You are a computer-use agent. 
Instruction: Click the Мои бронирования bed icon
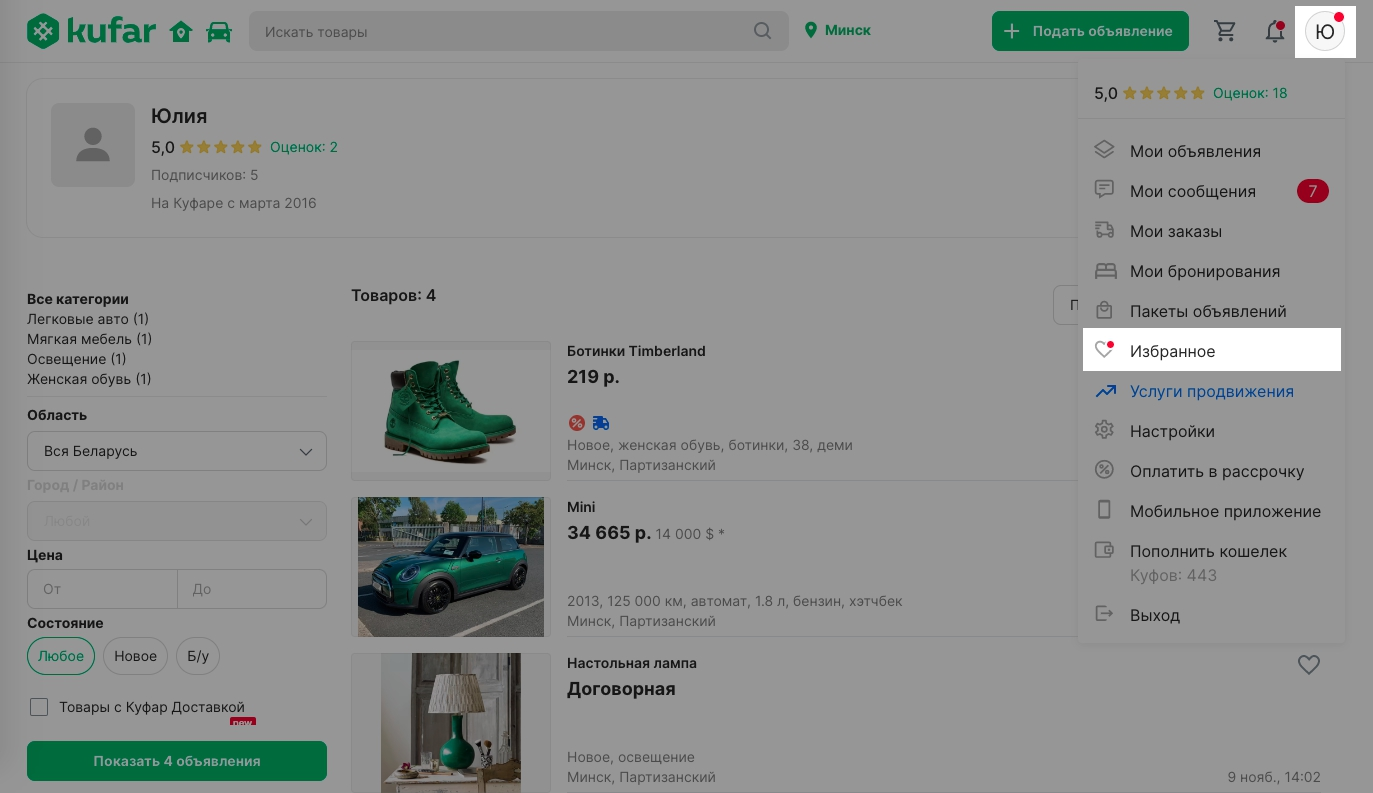(1104, 270)
